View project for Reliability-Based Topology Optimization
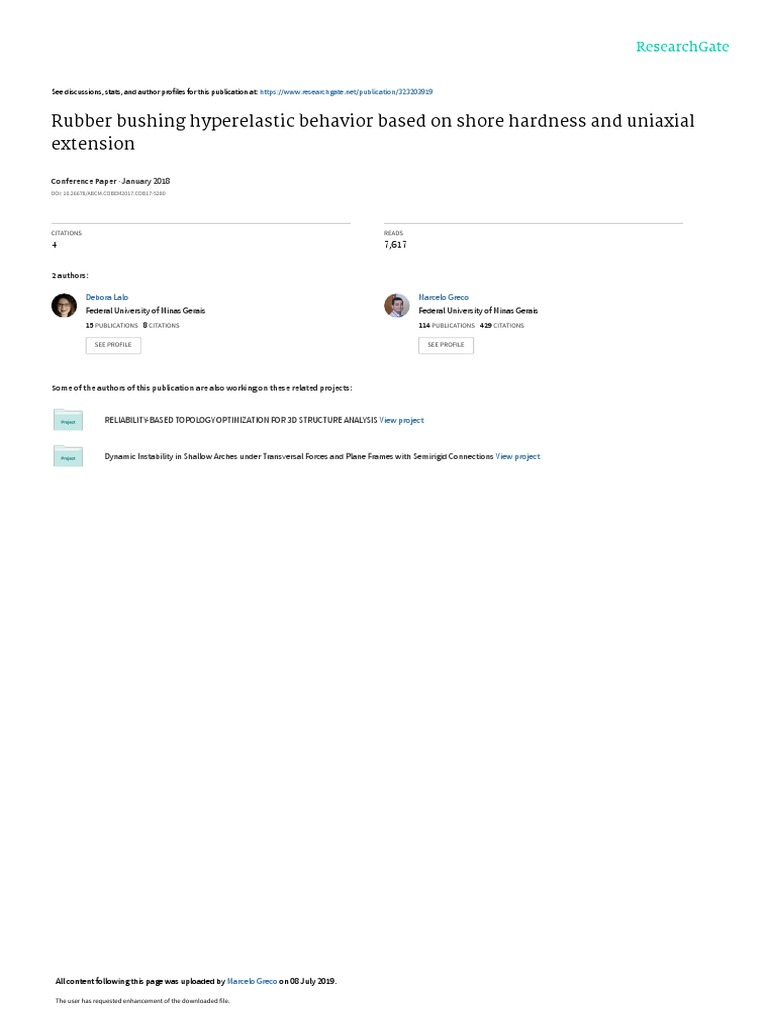768x1024 pixels. pos(402,421)
